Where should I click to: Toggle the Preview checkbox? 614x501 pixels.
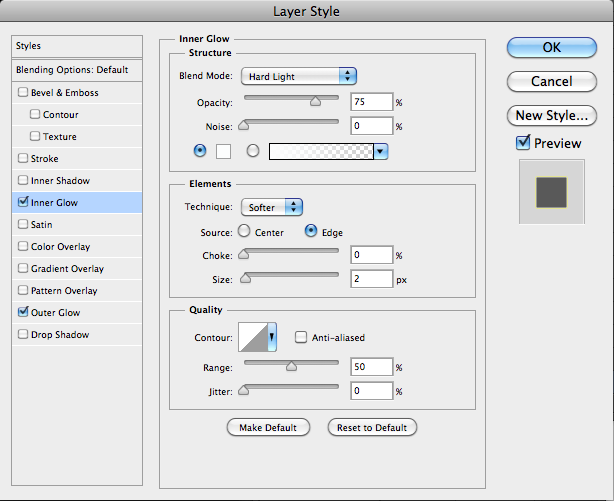(x=523, y=143)
